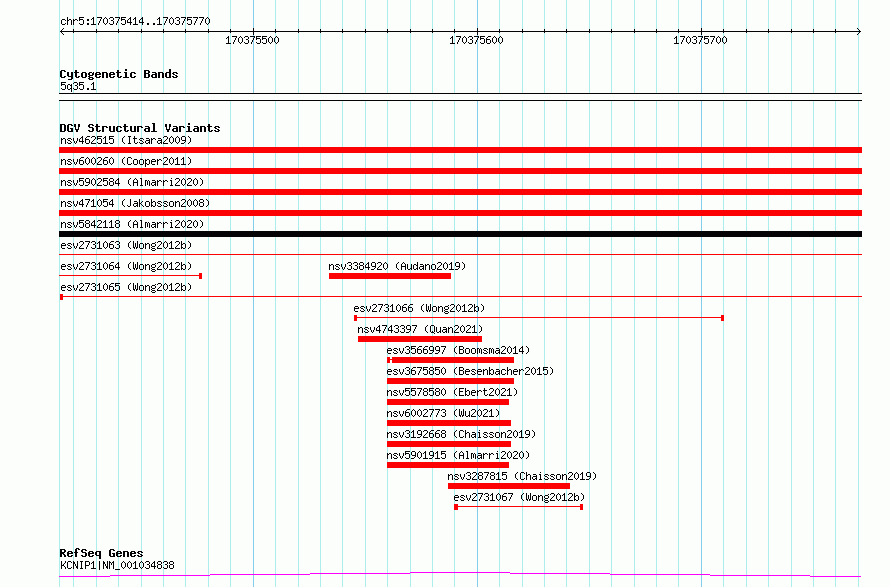Select the nsv5842118 (Almarri2020) label

coord(132,224)
